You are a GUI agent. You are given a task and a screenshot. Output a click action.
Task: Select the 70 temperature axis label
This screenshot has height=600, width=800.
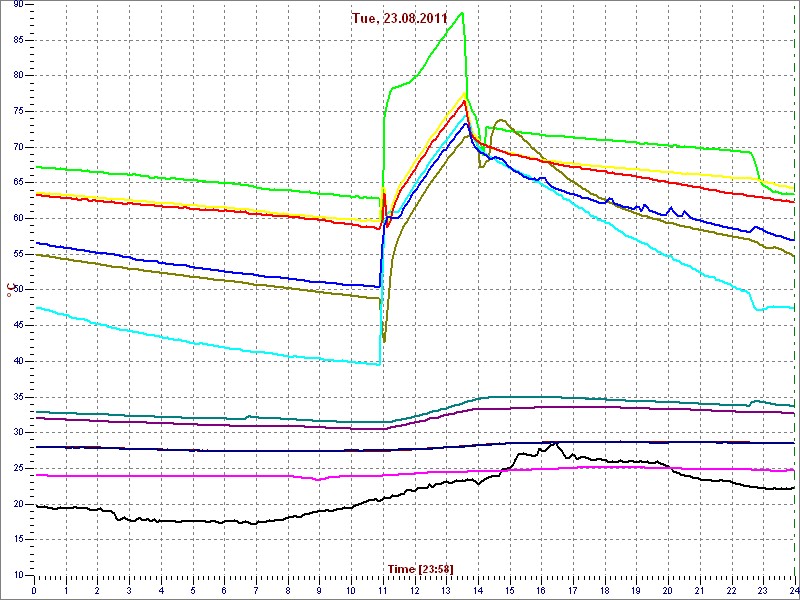(18, 147)
